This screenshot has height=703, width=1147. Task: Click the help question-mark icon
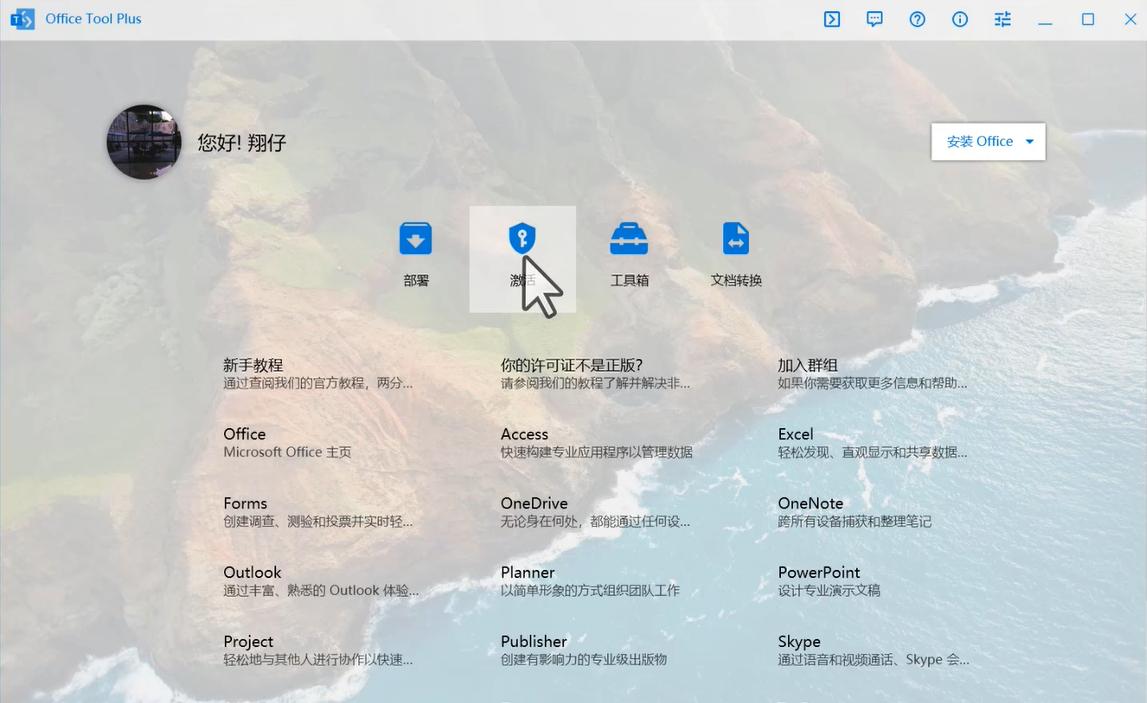click(x=917, y=19)
